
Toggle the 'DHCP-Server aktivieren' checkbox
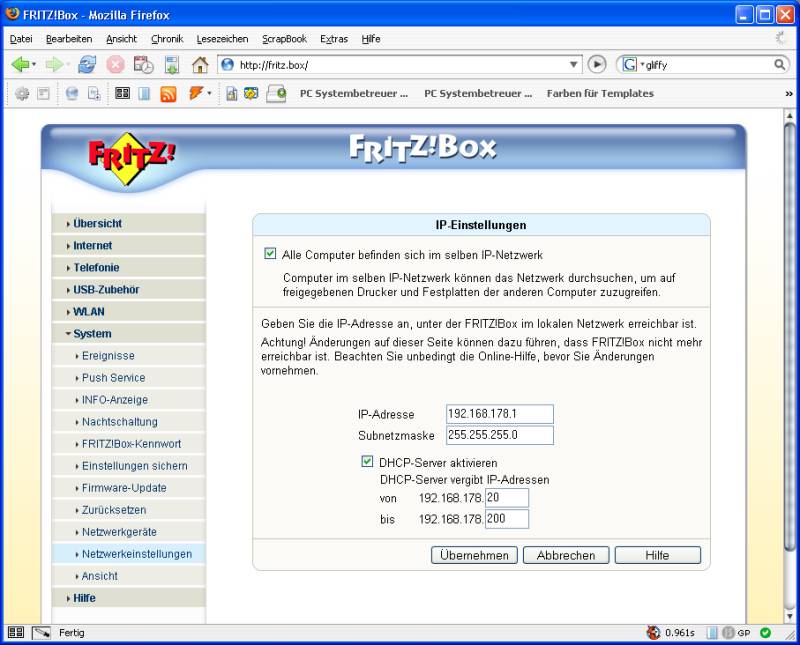[x=367, y=462]
